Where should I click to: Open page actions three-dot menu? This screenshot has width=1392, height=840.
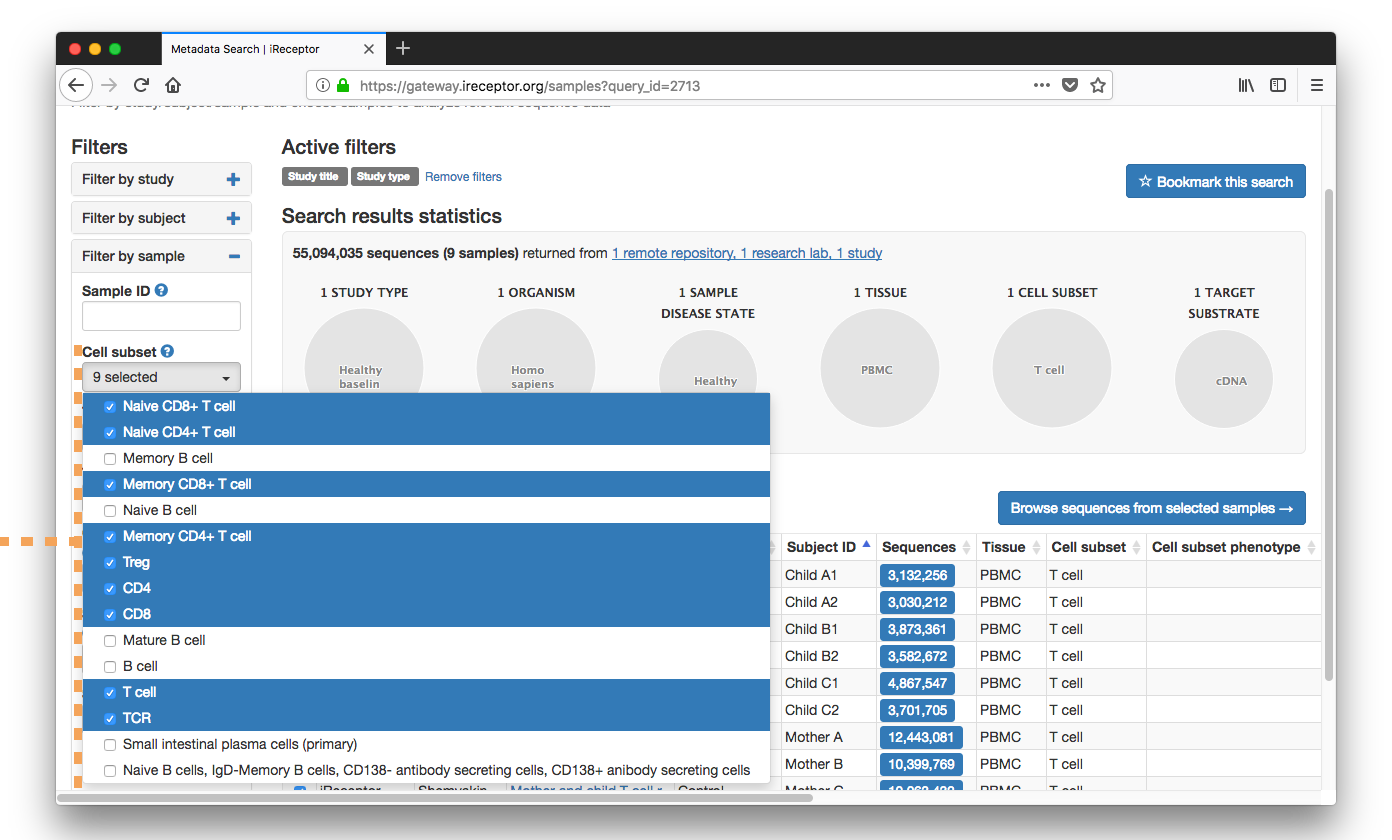coord(1042,85)
